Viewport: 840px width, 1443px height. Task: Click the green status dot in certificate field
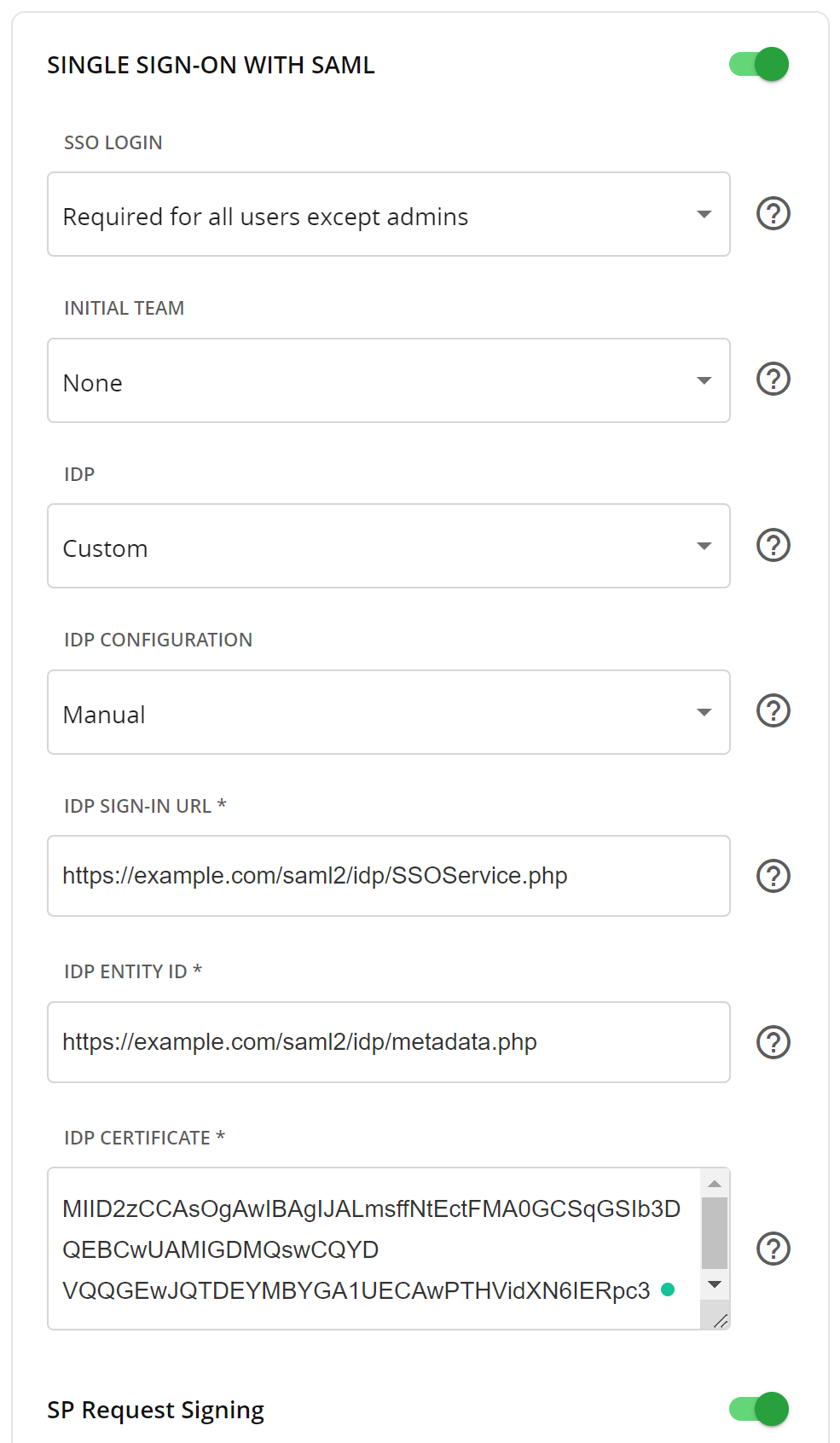pyautogui.click(x=669, y=1290)
